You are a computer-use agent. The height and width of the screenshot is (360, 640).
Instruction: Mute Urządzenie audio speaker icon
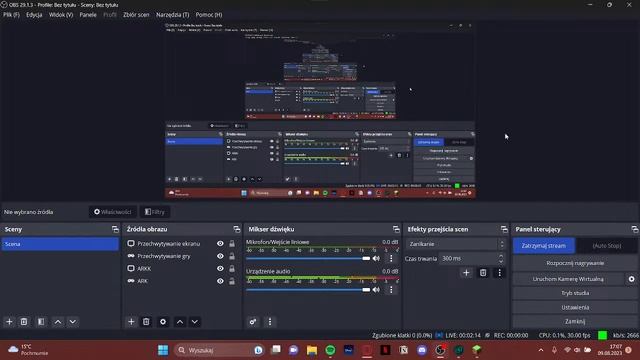tap(376, 289)
